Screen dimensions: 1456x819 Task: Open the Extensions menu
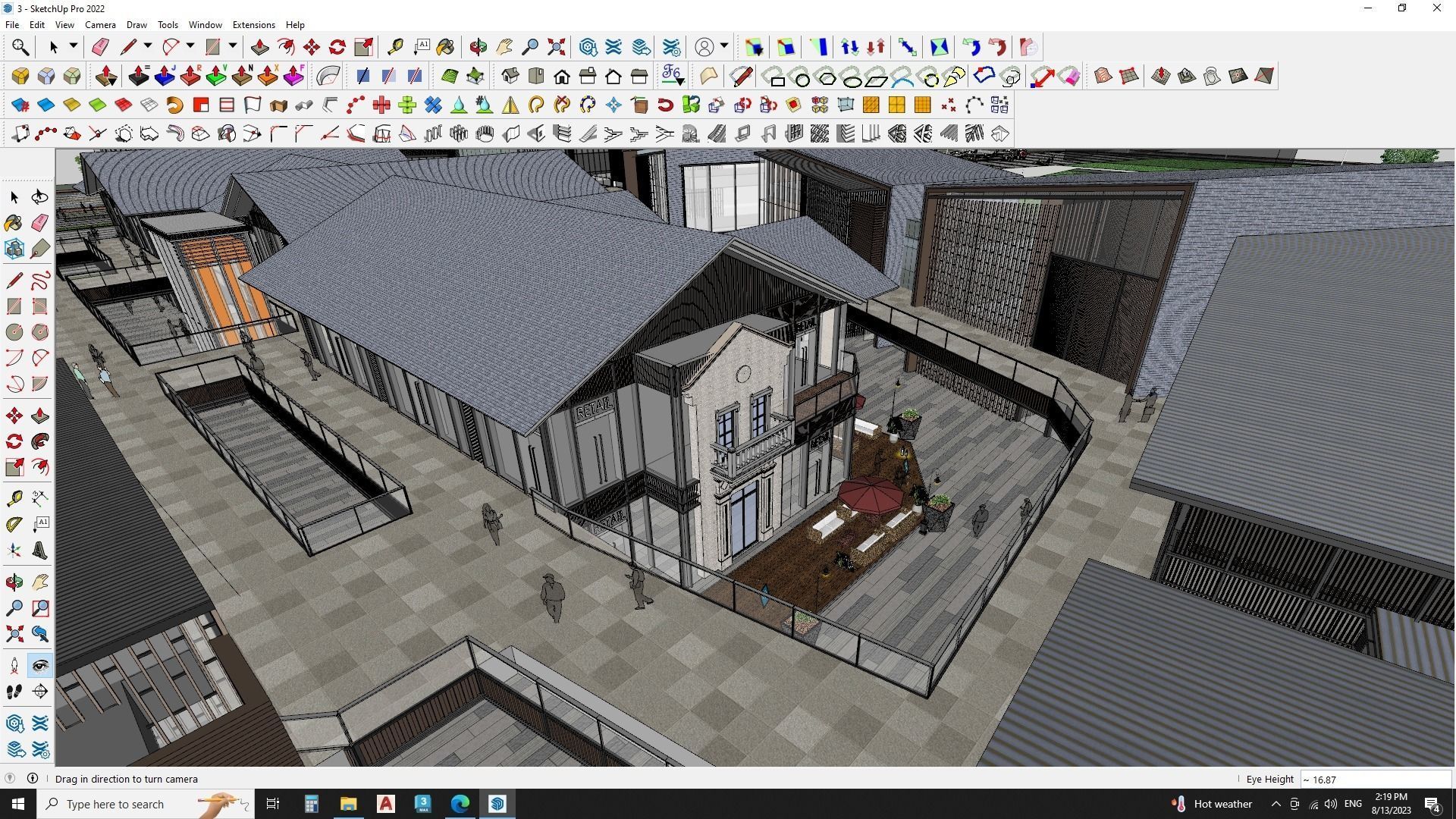coord(253,25)
